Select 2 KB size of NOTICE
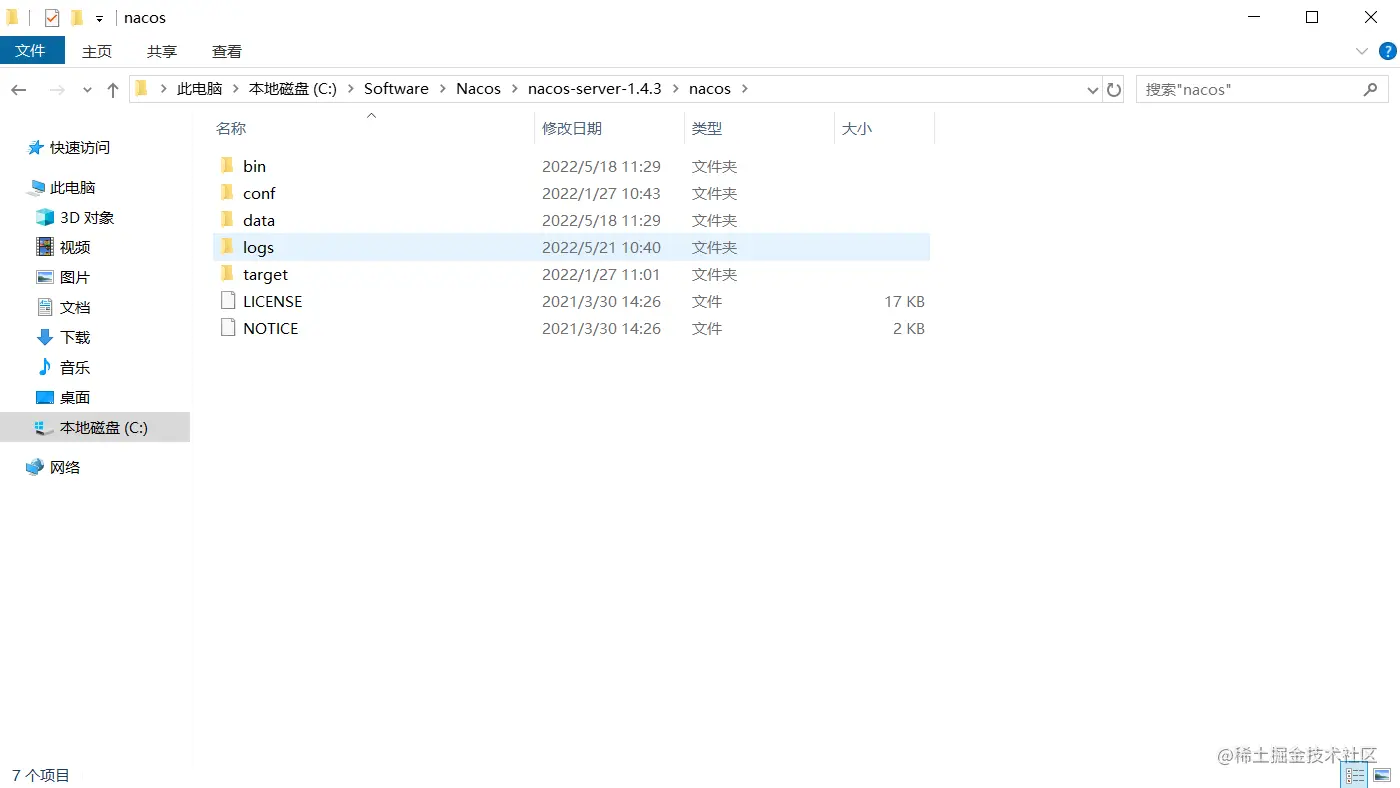 [x=908, y=328]
